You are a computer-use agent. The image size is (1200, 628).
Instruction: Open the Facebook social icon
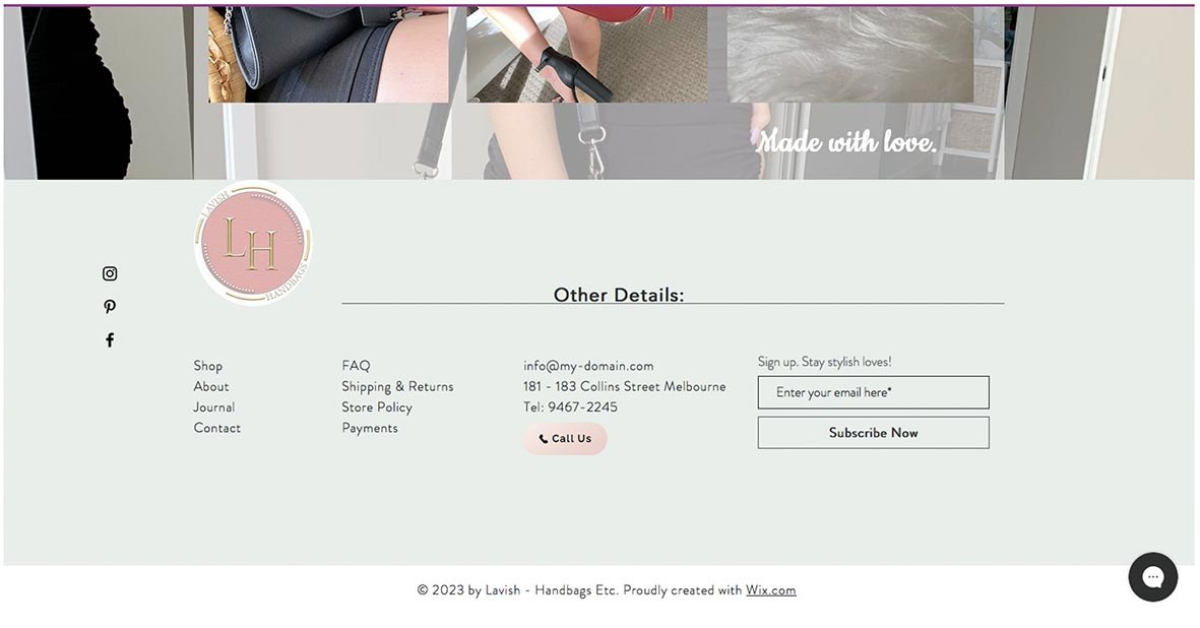coord(110,340)
